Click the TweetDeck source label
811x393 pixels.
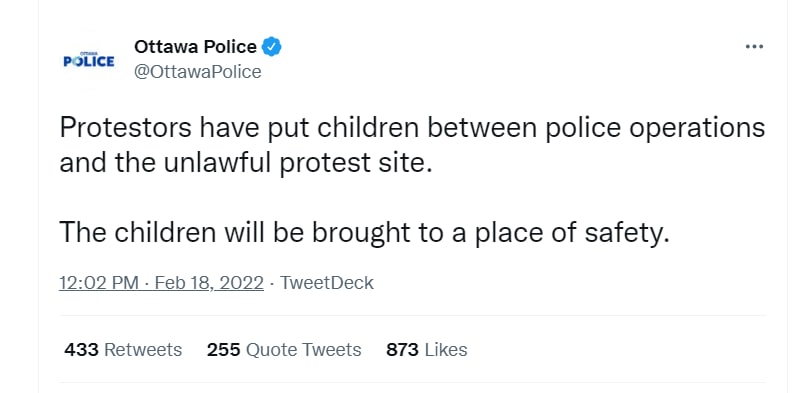pyautogui.click(x=326, y=283)
